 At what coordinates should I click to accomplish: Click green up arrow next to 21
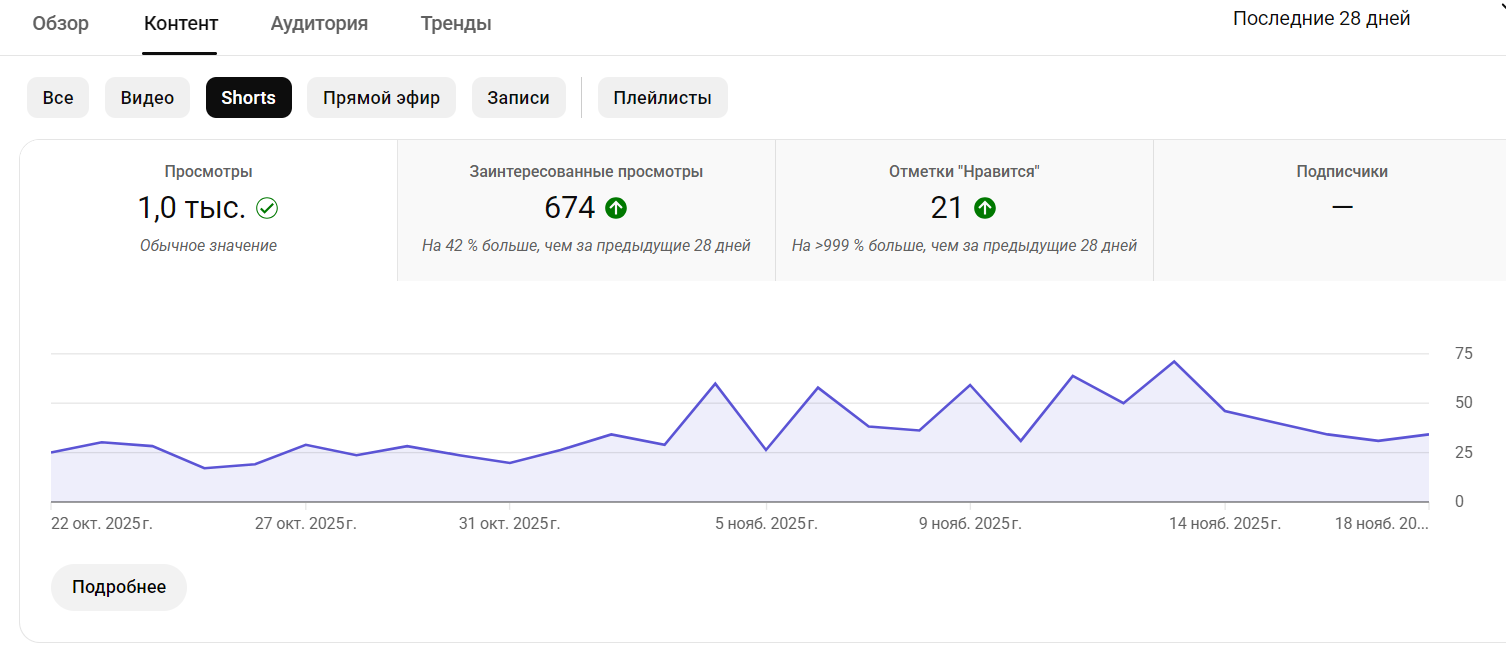coord(985,208)
